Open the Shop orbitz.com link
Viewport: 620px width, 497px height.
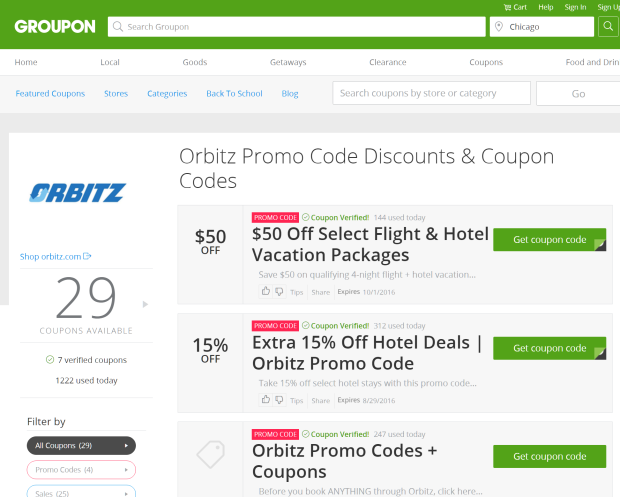coord(55,257)
